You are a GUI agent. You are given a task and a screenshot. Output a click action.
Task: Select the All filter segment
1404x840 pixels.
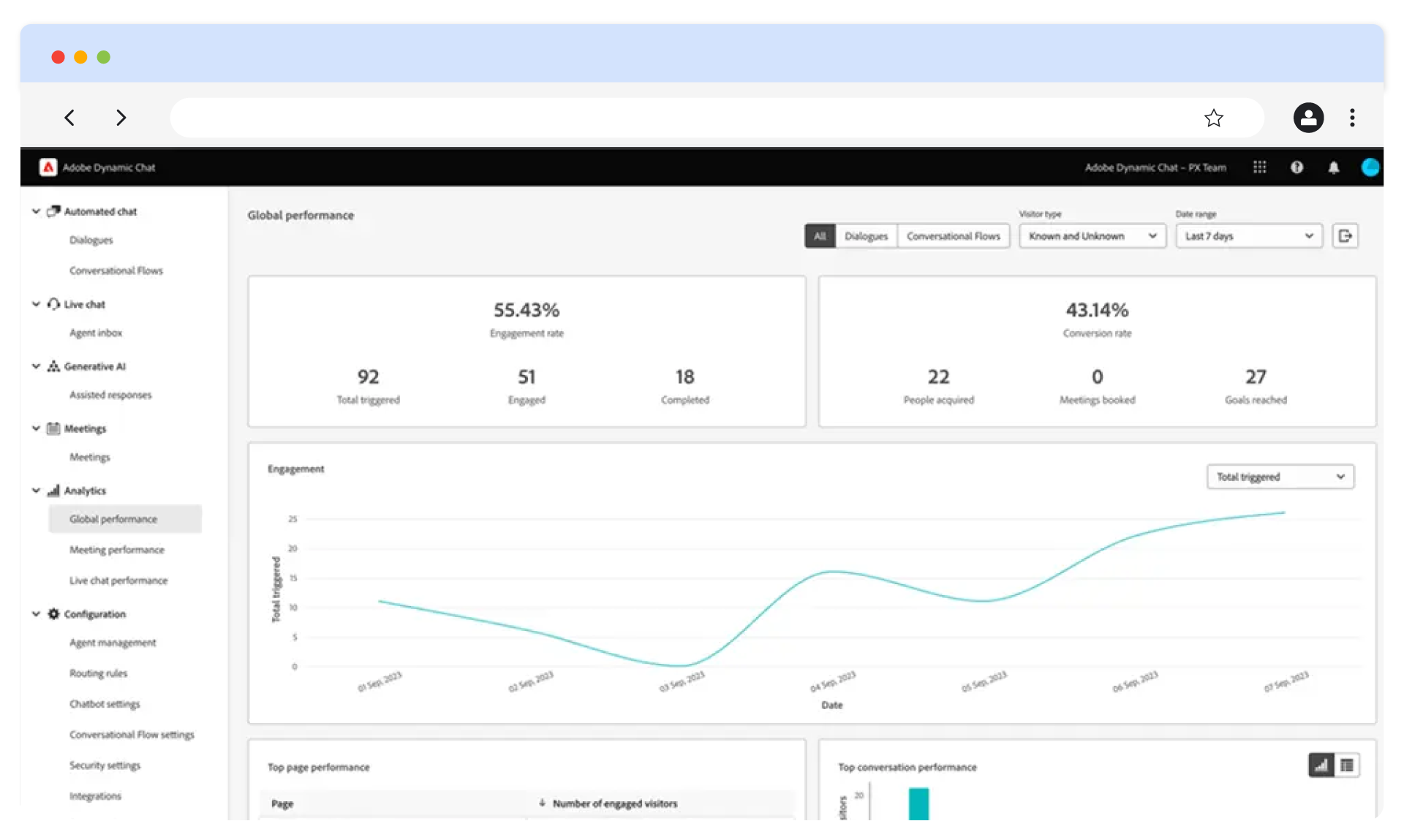tap(820, 236)
